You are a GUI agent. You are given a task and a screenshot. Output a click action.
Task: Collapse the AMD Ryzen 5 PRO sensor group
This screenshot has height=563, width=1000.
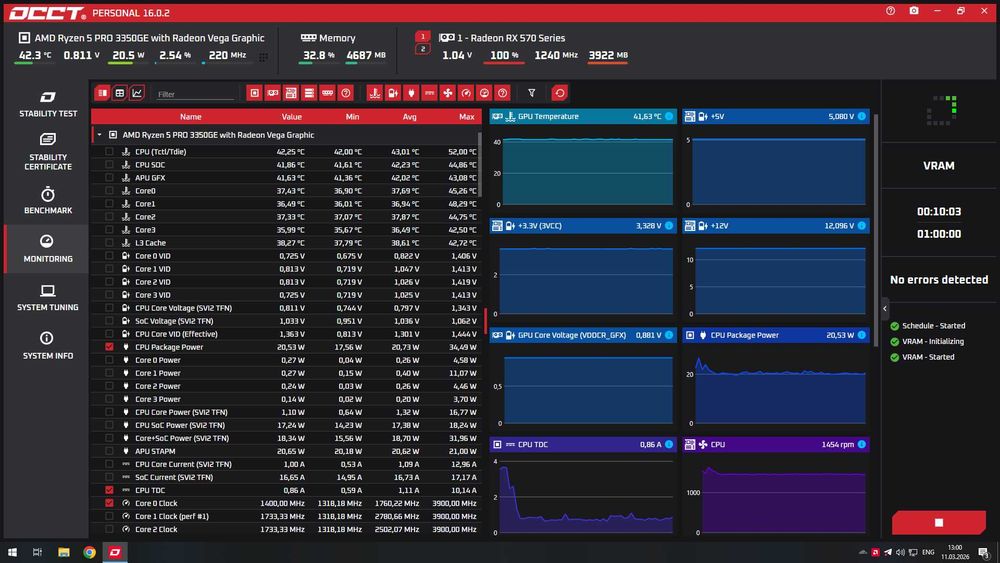coord(99,135)
